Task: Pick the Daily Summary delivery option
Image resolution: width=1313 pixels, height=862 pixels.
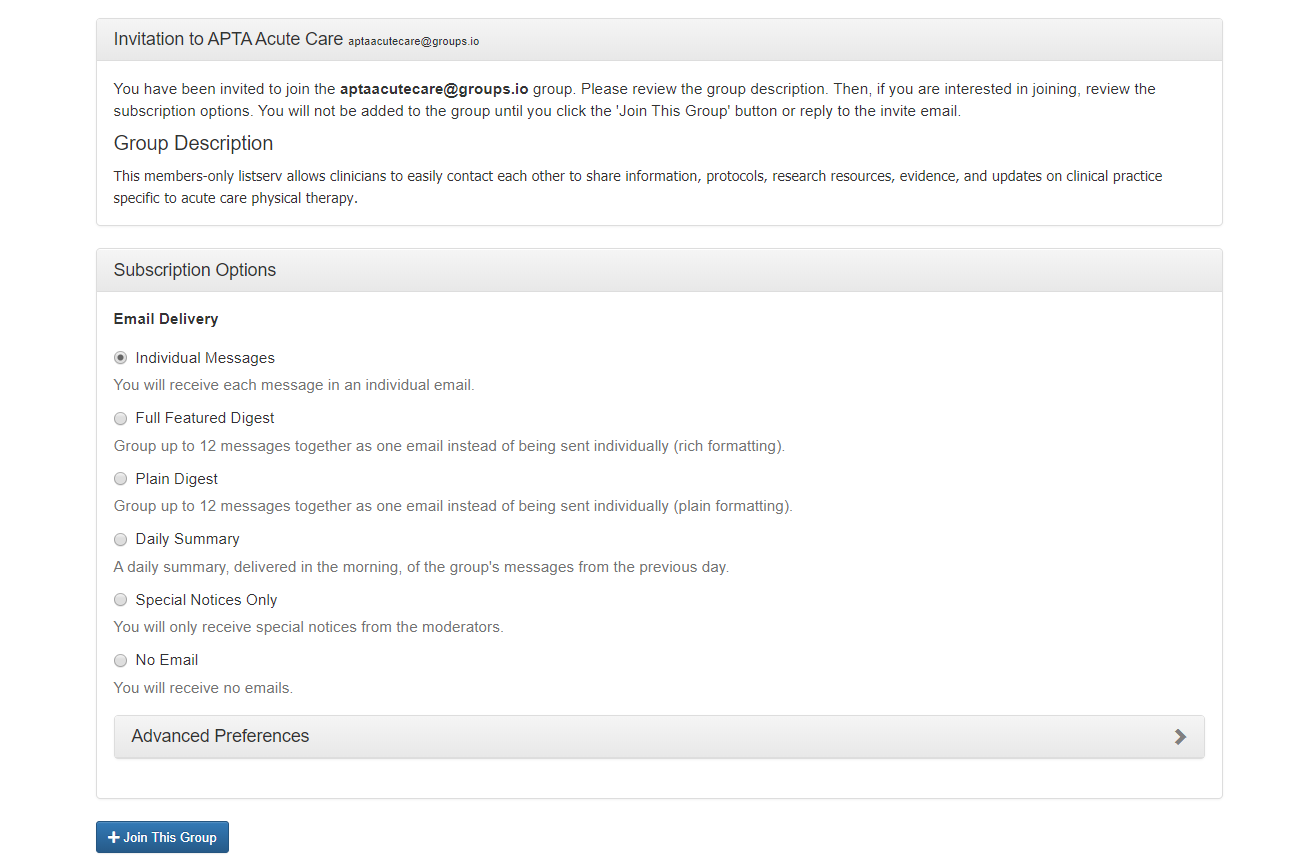Action: click(x=120, y=539)
